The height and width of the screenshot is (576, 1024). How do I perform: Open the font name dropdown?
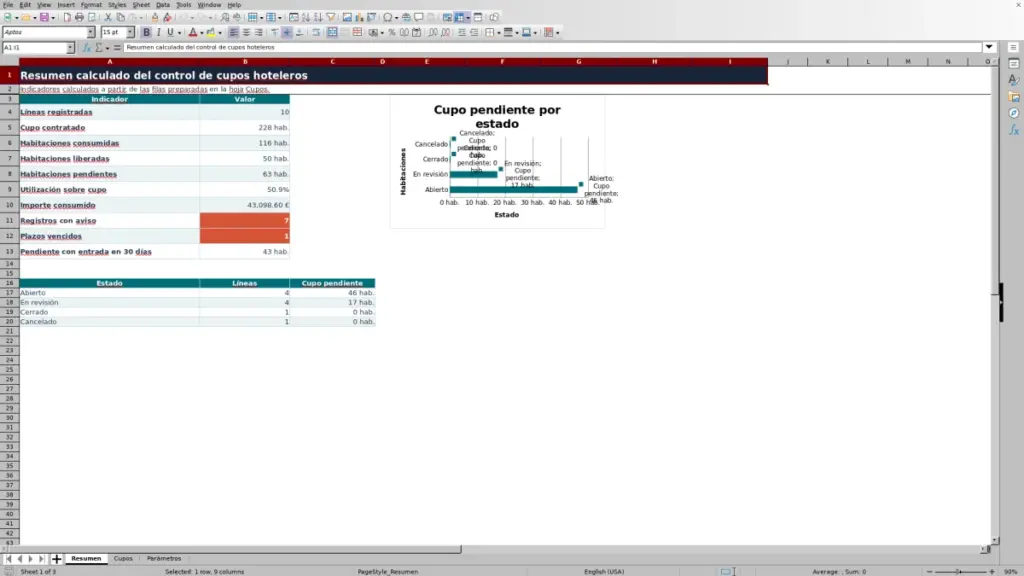click(91, 33)
